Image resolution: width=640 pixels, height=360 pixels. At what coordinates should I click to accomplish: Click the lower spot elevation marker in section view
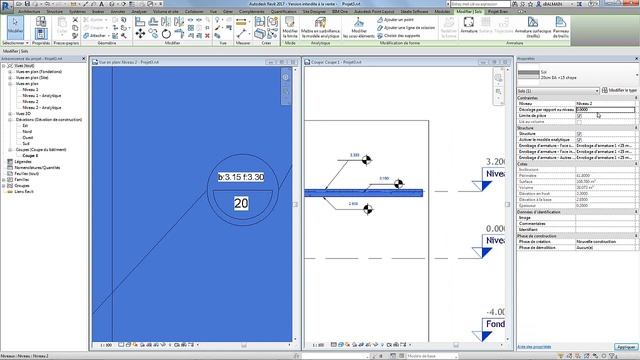(368, 209)
